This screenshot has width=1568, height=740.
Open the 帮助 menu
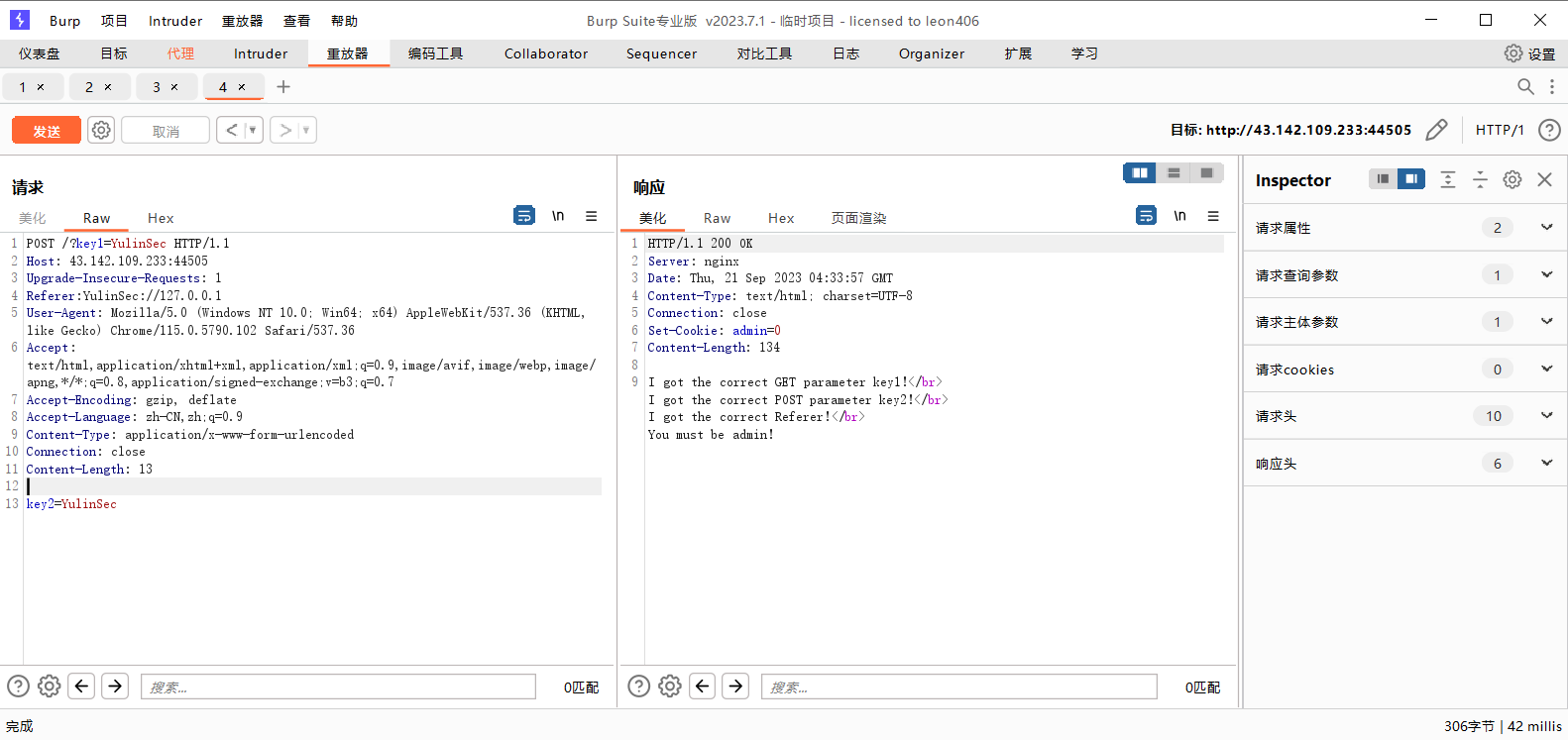pos(344,21)
